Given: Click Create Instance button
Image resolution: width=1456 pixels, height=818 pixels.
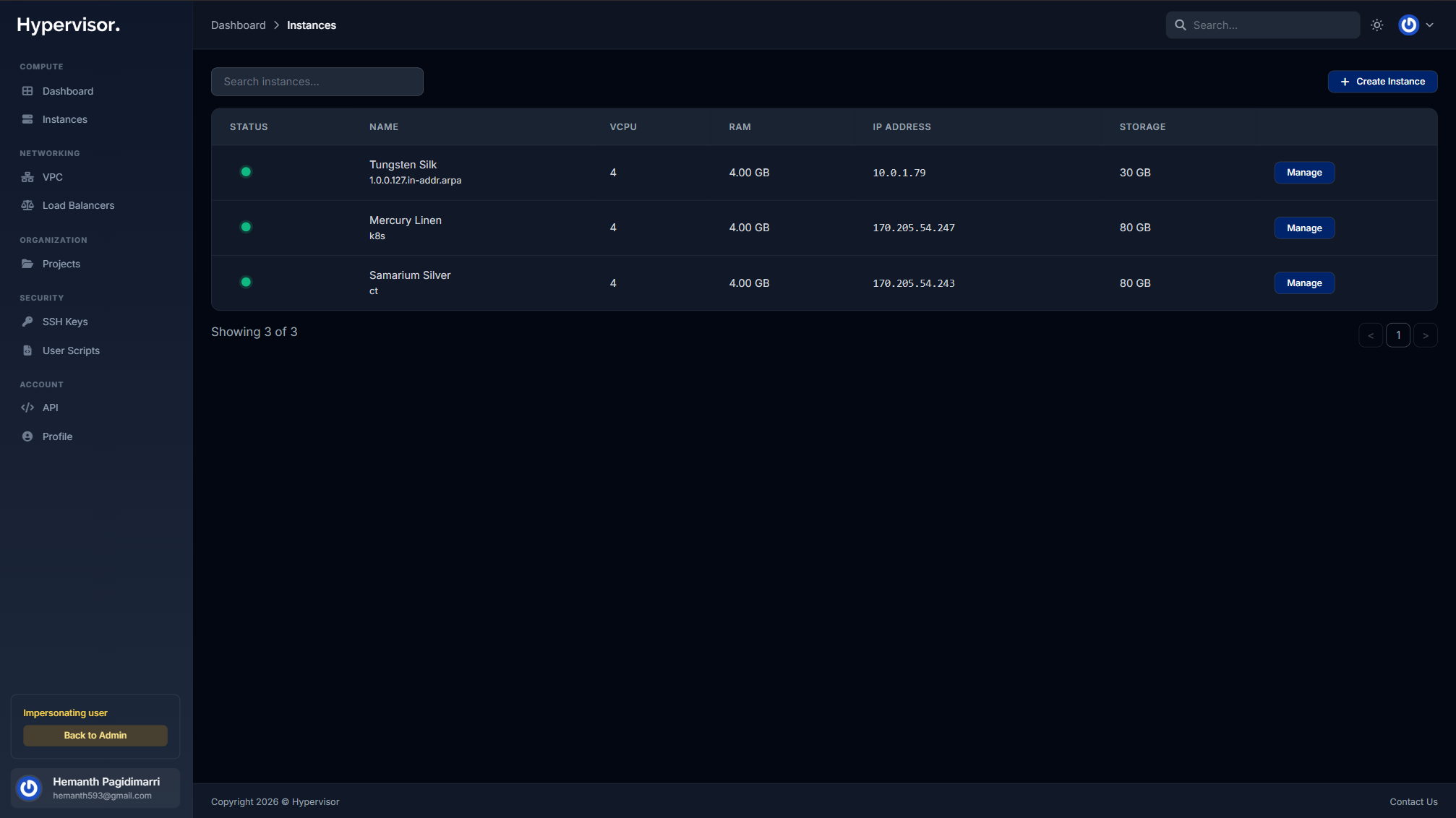Looking at the screenshot, I should (1382, 81).
